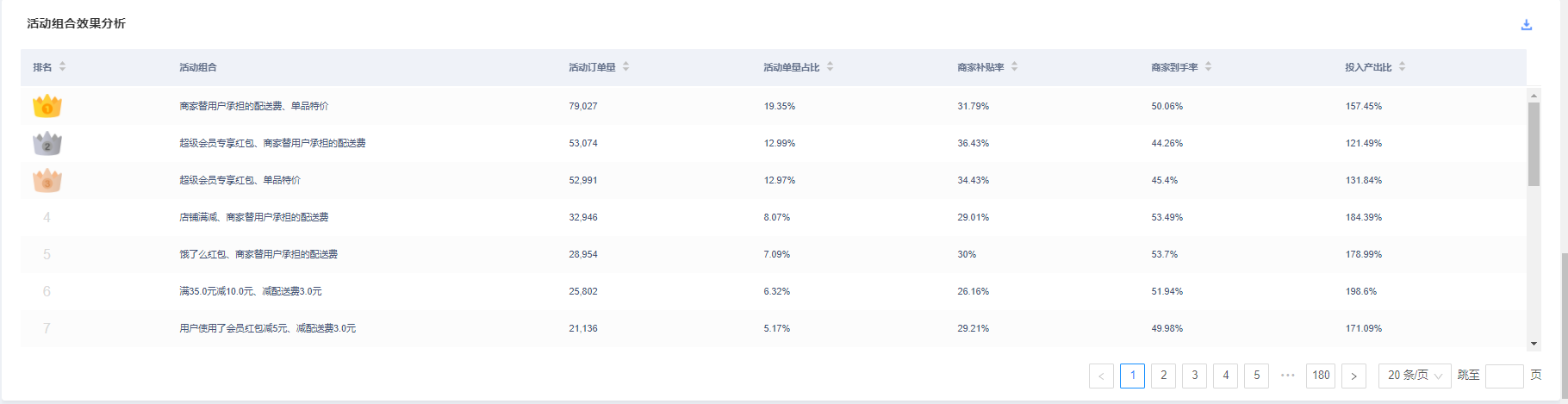This screenshot has height=404, width=1568.
Task: Click order count 52,991
Action: [x=583, y=180]
